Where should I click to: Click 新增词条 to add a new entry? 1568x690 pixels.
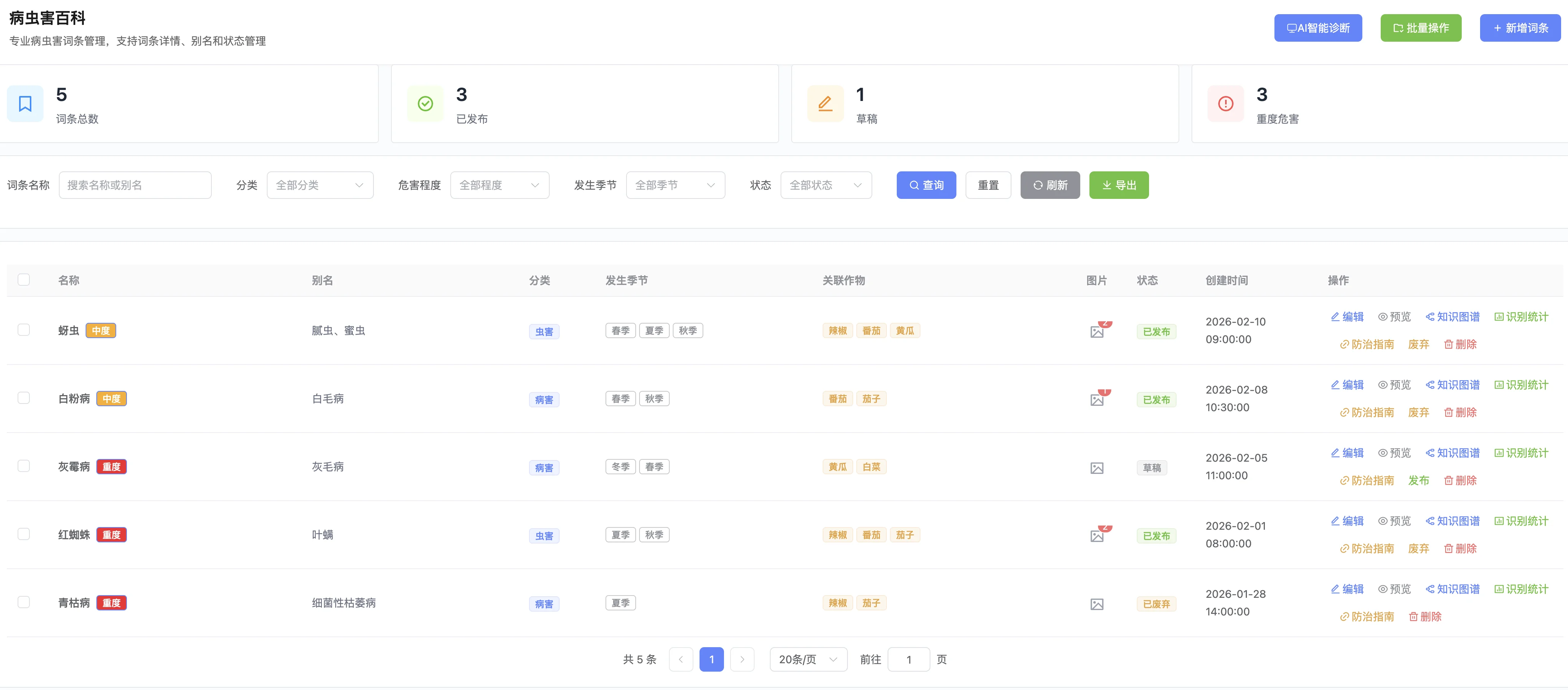pos(1520,28)
